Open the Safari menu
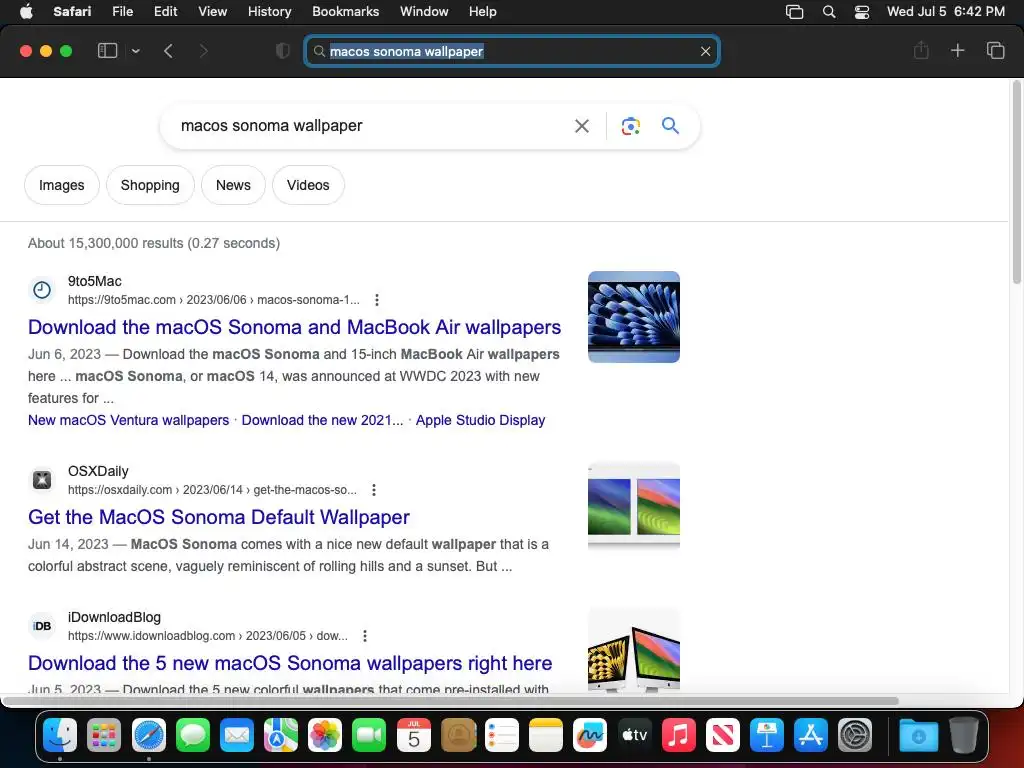 [x=72, y=12]
